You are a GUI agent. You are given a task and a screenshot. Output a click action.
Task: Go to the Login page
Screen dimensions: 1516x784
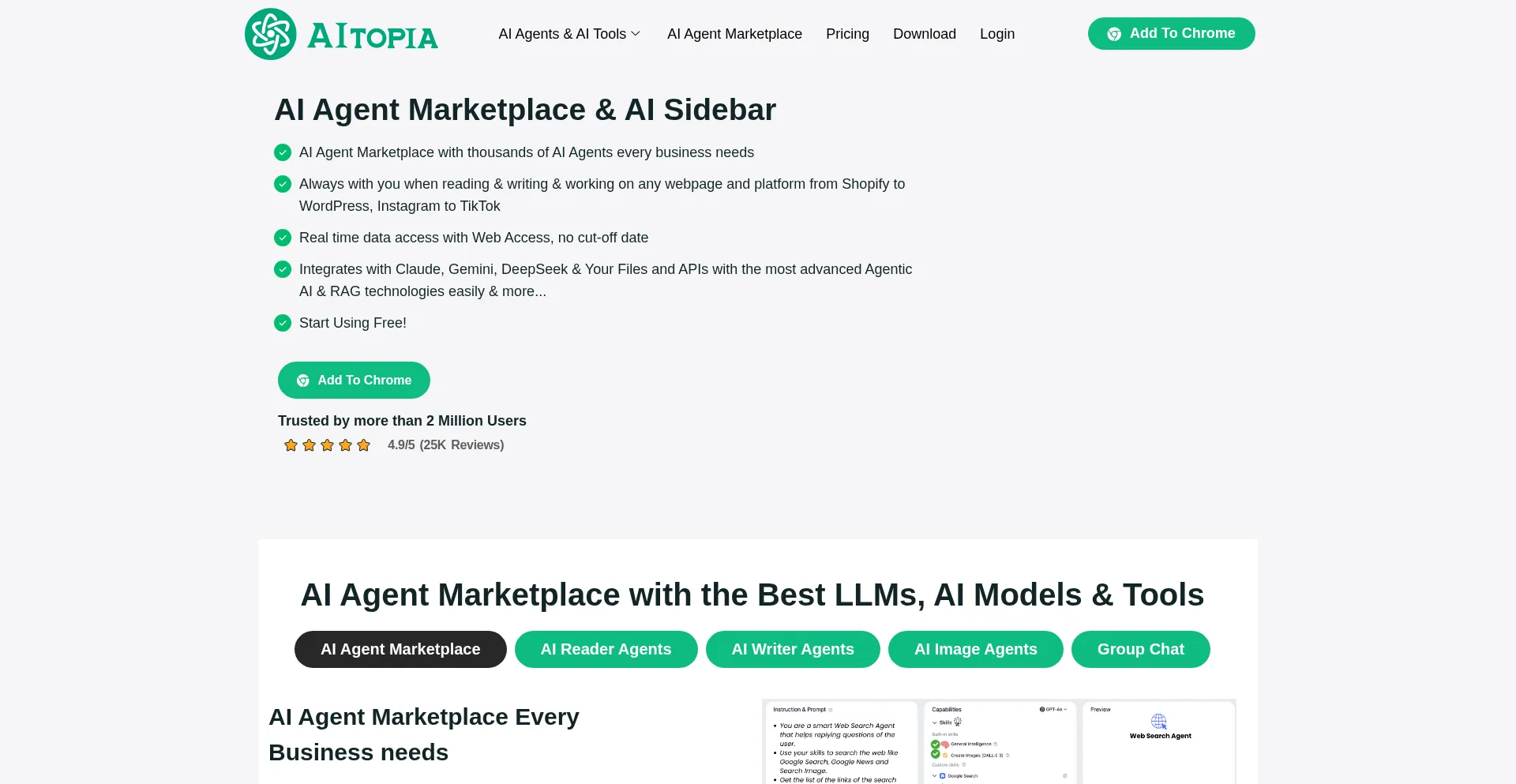[996, 34]
